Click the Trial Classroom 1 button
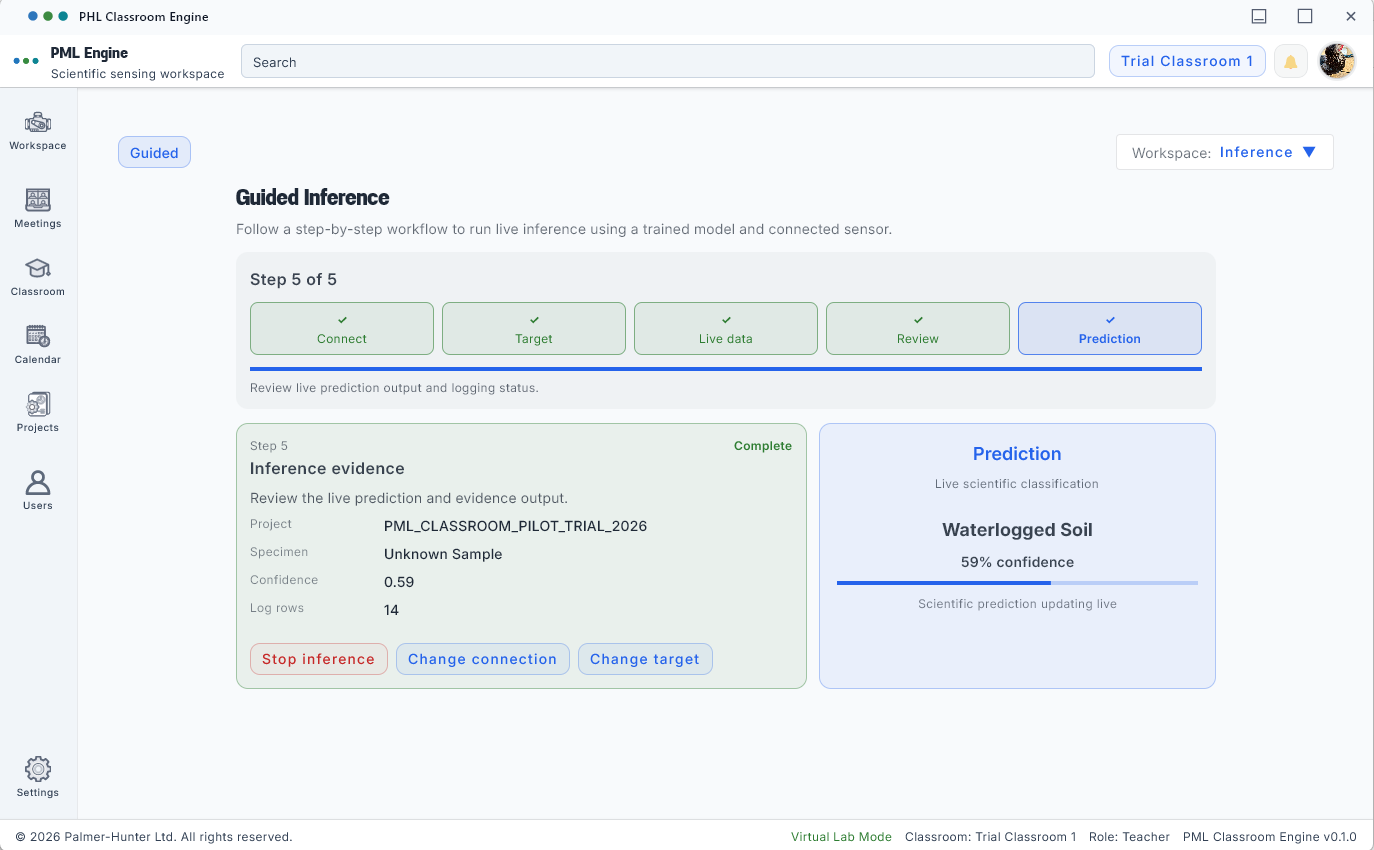 pos(1187,61)
